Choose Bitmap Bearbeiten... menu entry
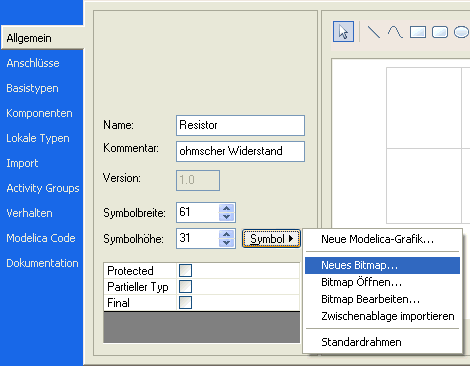This screenshot has height=366, width=470. 382,299
